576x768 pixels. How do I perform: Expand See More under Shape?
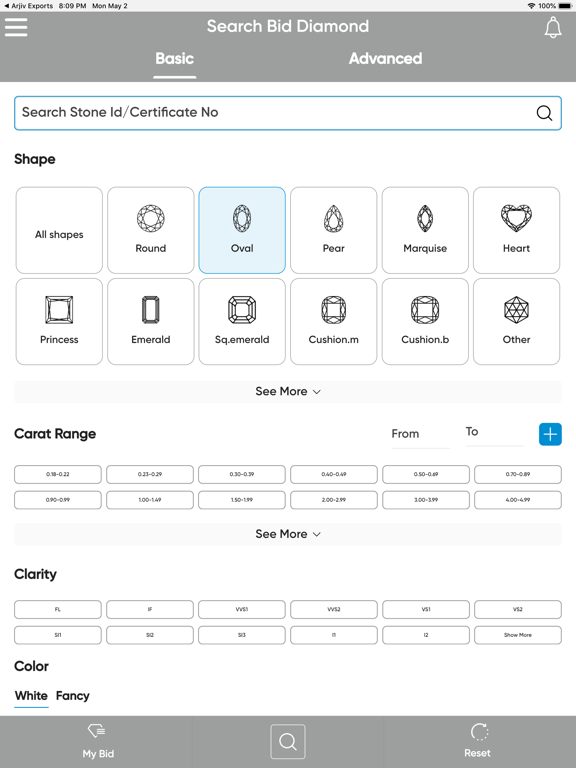[x=288, y=392]
